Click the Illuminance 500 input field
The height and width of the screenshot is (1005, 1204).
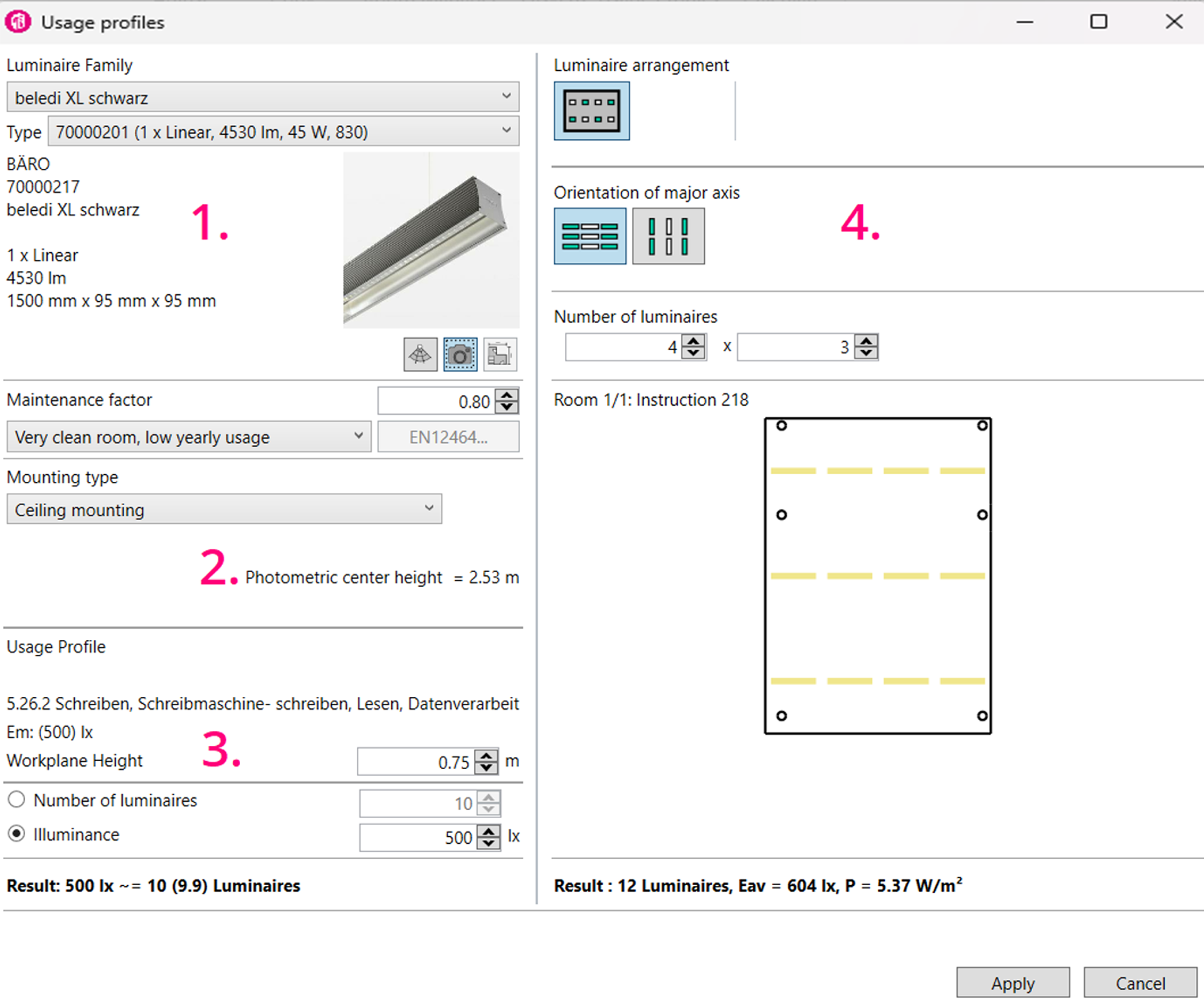pyautogui.click(x=418, y=837)
